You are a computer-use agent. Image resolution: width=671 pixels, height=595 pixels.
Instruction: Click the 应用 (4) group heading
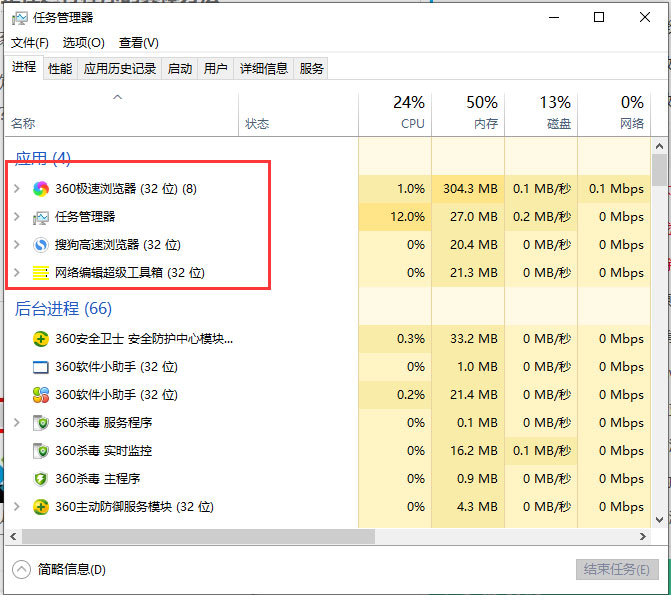[43, 158]
